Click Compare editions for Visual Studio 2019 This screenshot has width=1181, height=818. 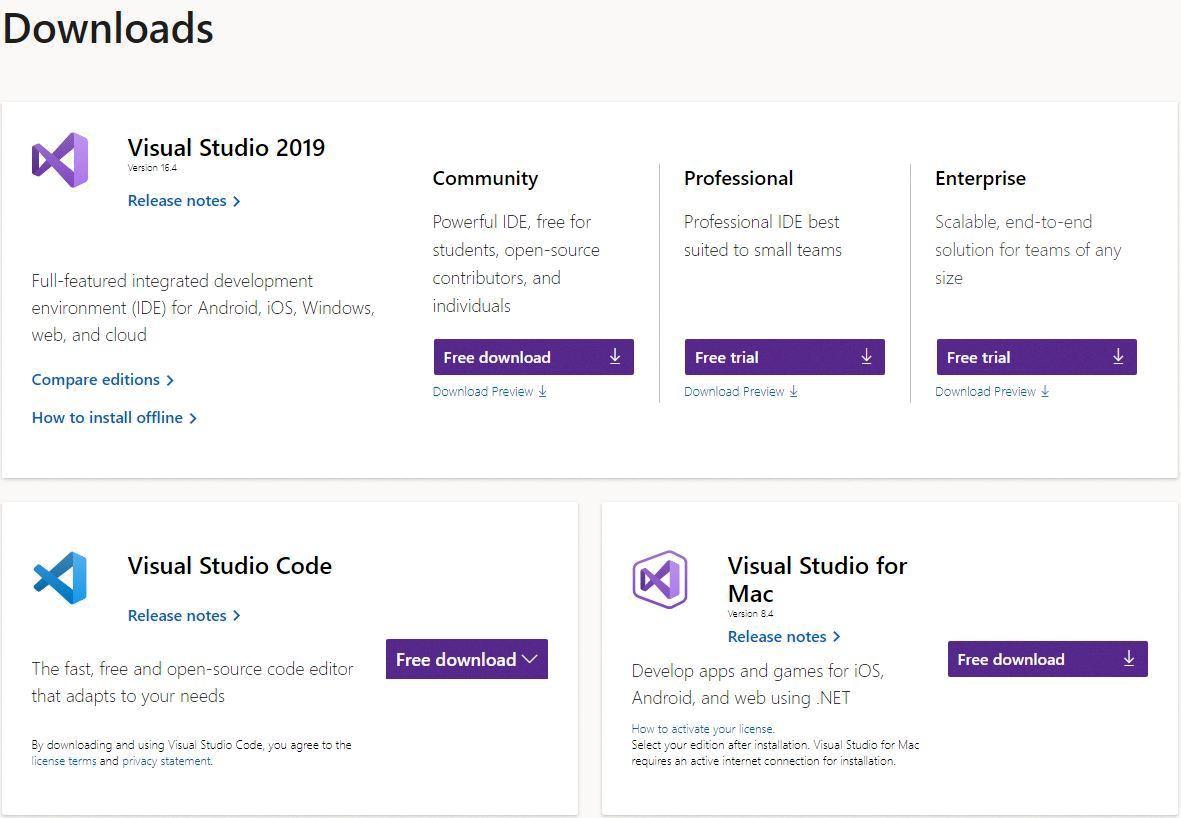pos(96,379)
